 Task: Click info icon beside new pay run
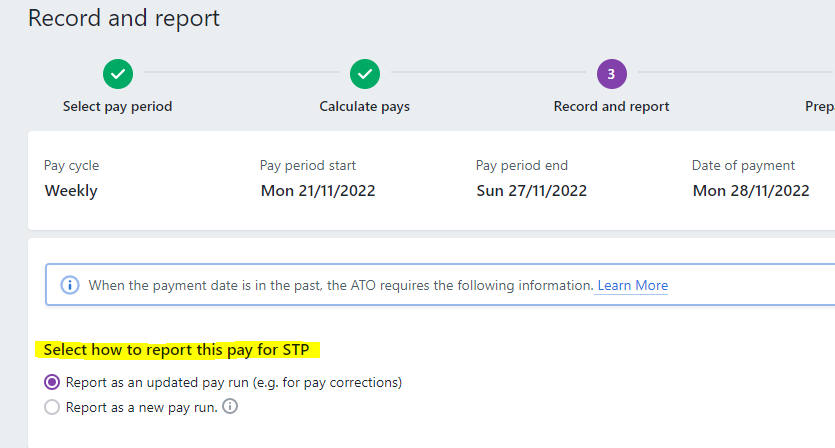[x=230, y=407]
